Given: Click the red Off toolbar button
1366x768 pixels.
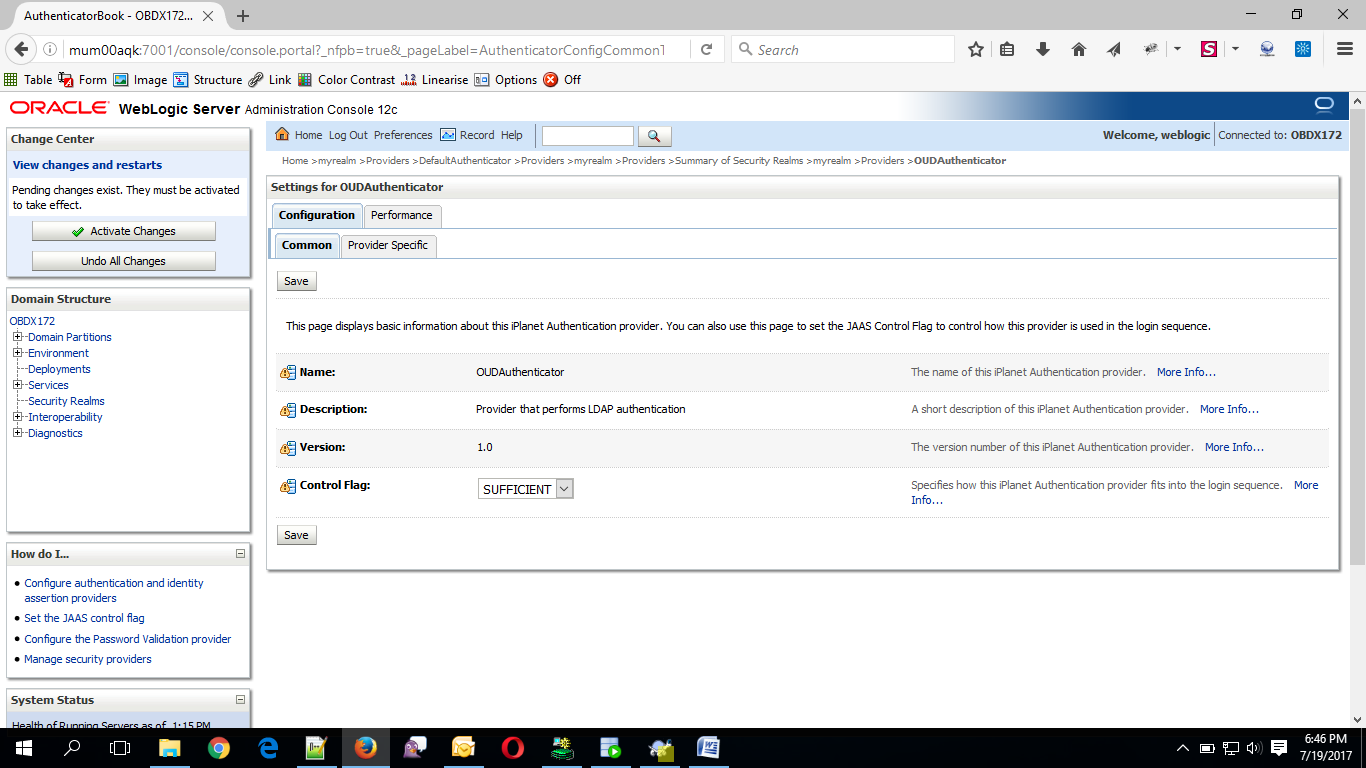Looking at the screenshot, I should pyautogui.click(x=562, y=80).
